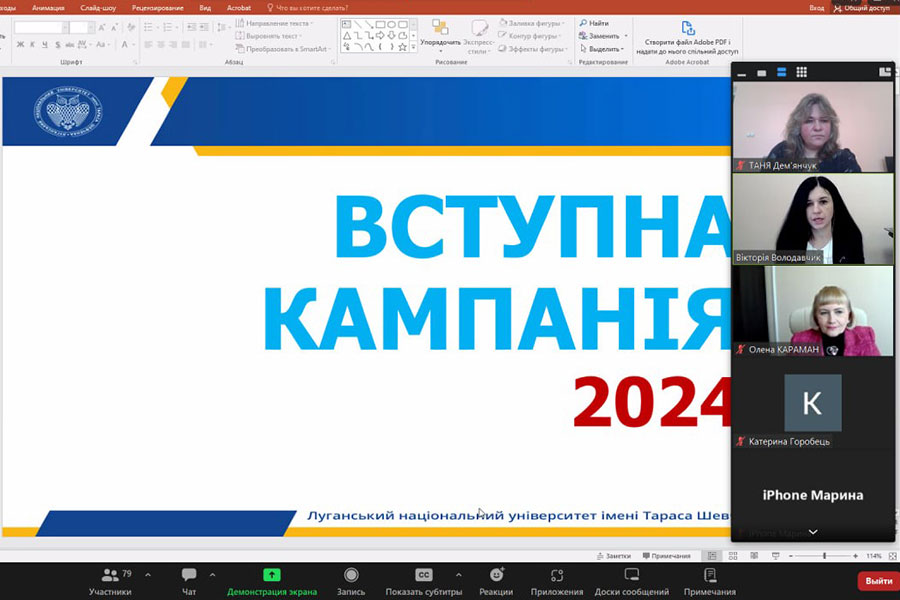The height and width of the screenshot is (600, 900).
Task: Collapse video panel with minimize strip icon
Action: 742,73
